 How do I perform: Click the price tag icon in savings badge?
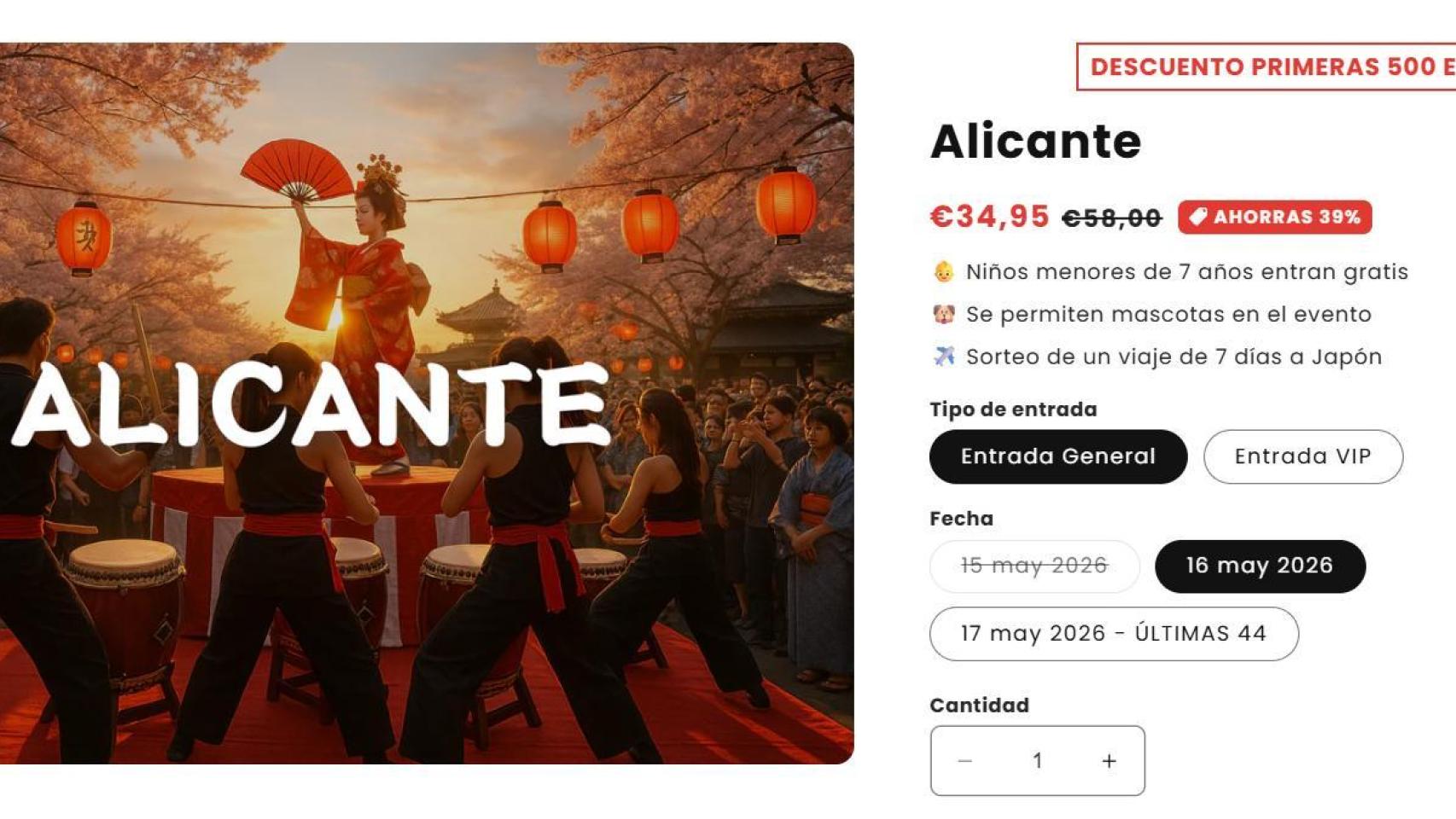point(1198,217)
